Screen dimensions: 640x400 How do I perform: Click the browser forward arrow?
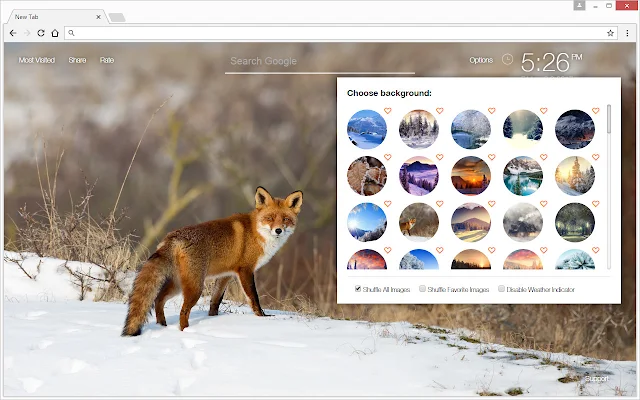[27, 33]
